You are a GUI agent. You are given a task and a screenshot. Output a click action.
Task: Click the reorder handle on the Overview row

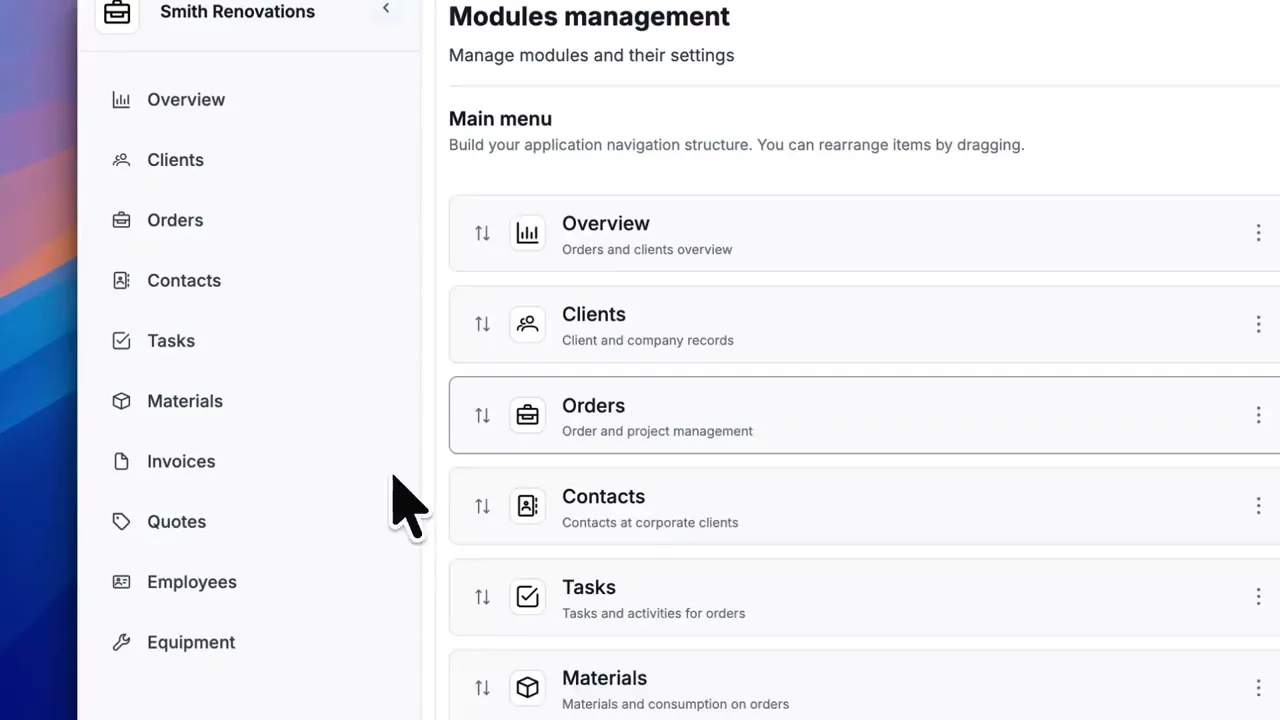[x=482, y=233]
